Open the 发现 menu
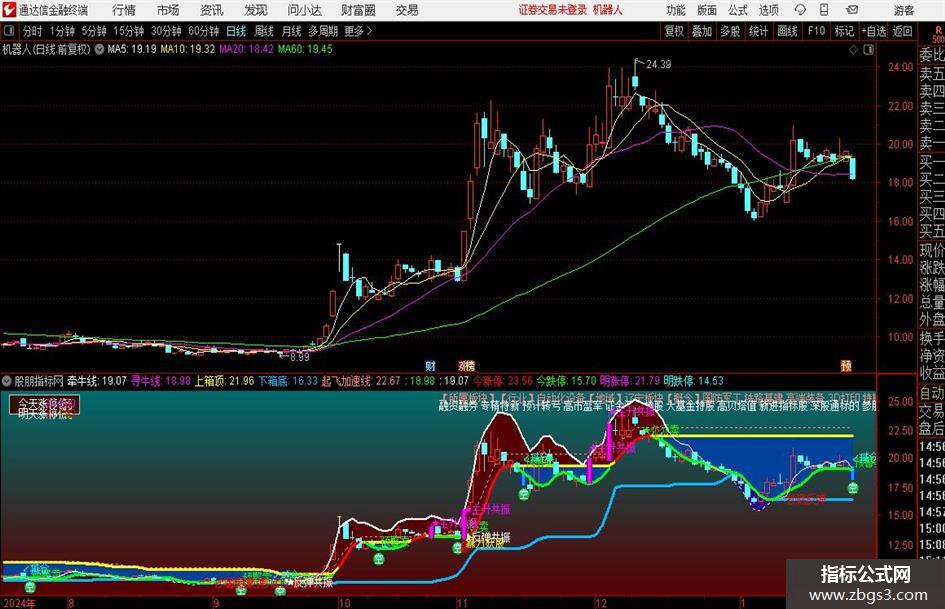Viewport: 945px width, 609px height. (256, 10)
